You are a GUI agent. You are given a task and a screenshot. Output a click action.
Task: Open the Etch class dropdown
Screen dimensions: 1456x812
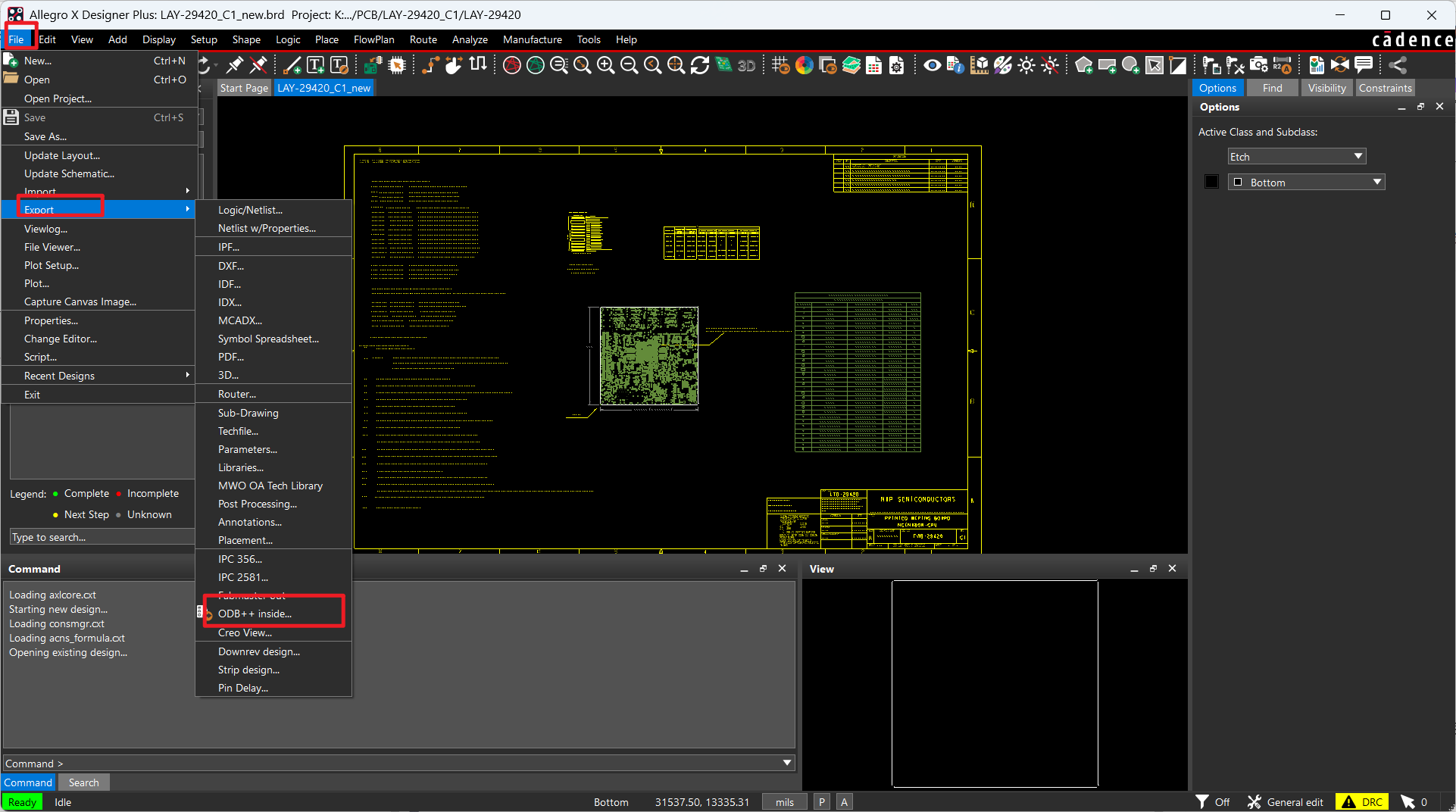(x=1297, y=157)
